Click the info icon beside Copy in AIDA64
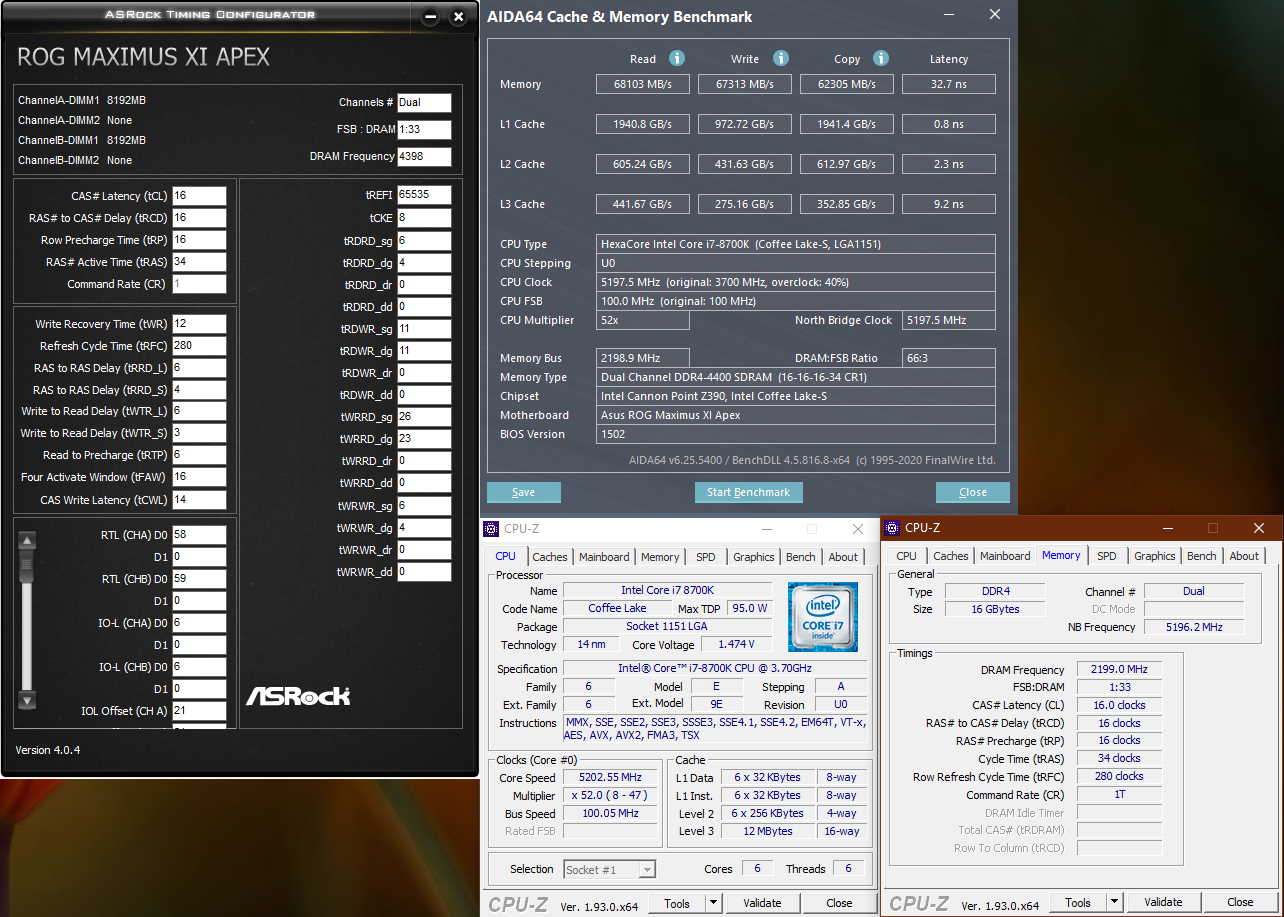 881,59
